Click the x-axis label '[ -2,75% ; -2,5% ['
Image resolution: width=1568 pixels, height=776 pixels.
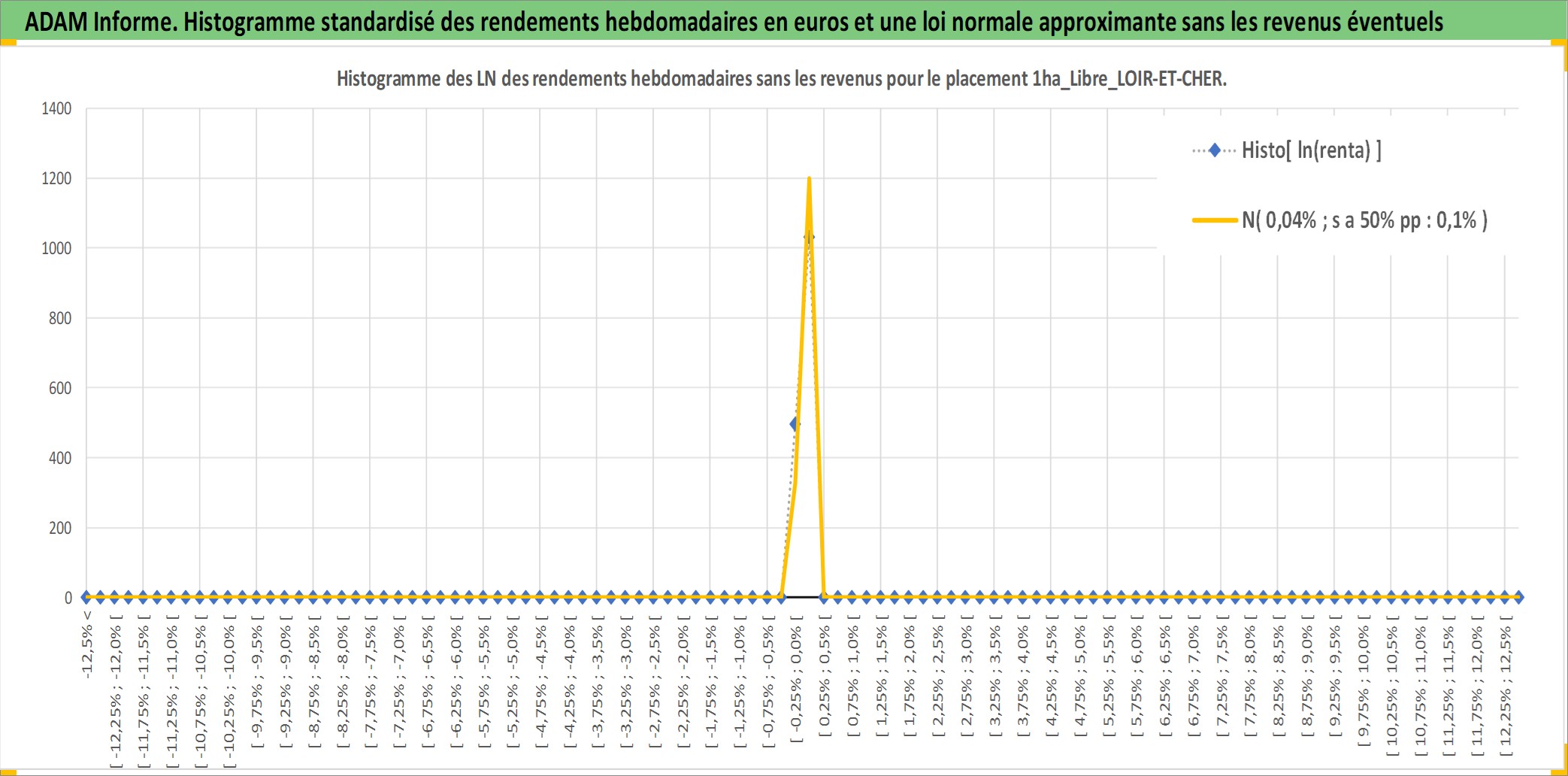[655, 682]
